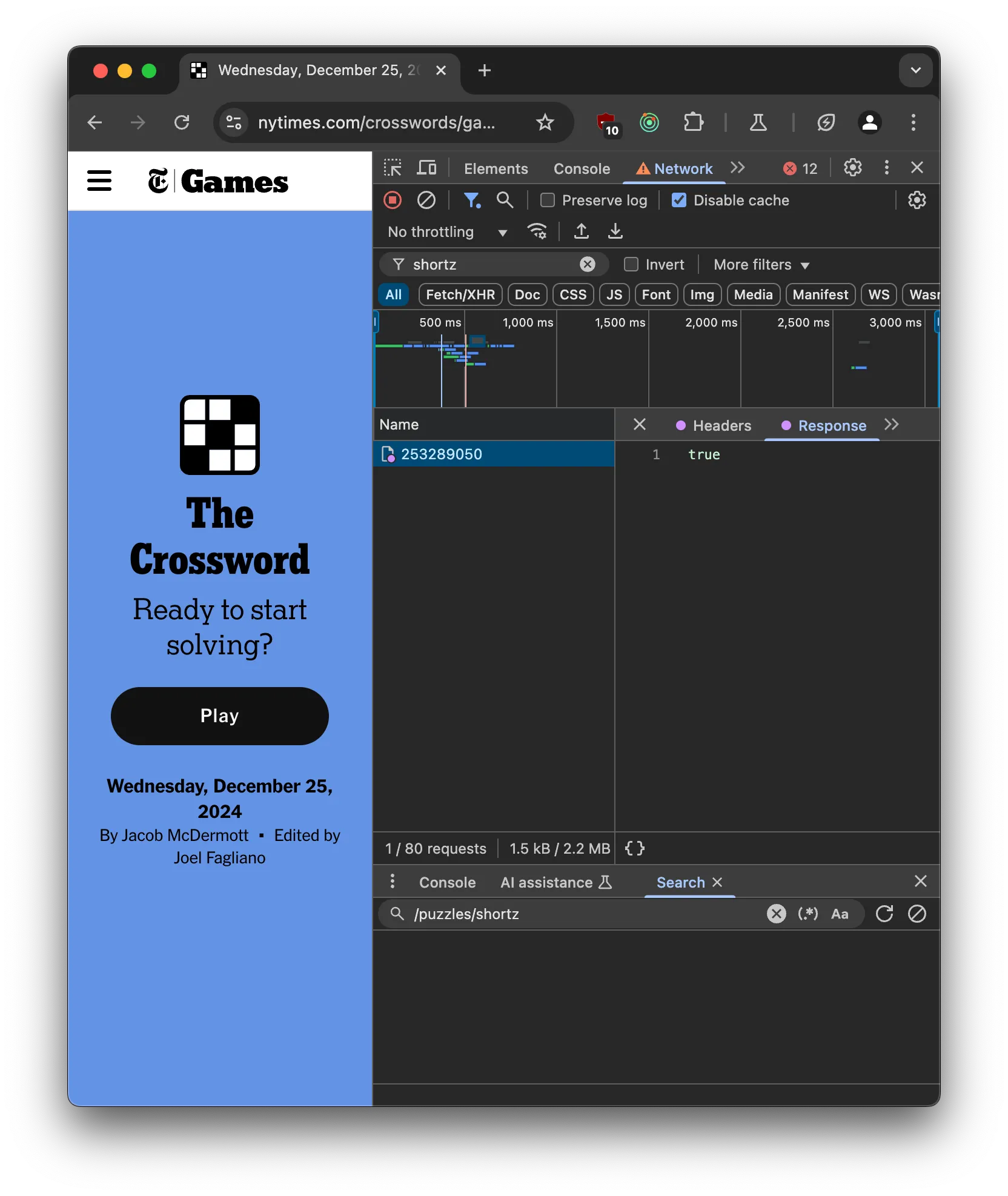Select the Network panel tab
The image size is (1008, 1196).
click(x=674, y=168)
